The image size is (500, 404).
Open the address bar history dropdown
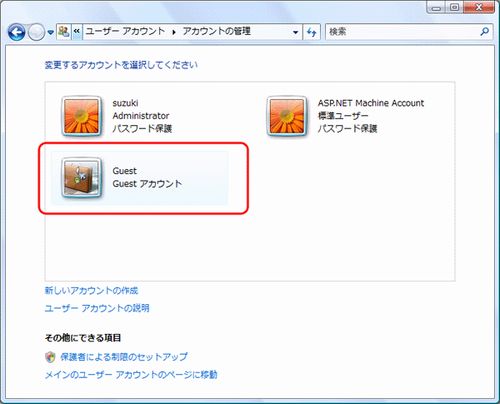[295, 32]
